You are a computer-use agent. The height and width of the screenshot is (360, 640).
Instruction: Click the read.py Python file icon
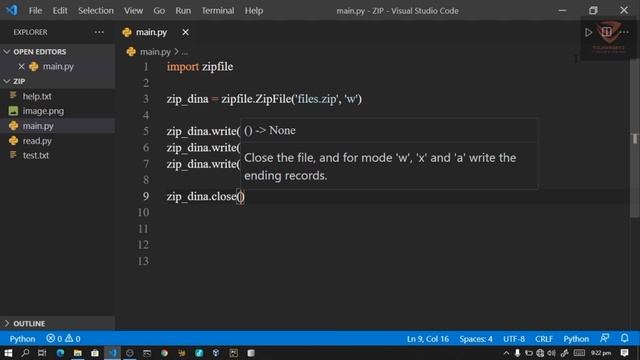(13, 140)
